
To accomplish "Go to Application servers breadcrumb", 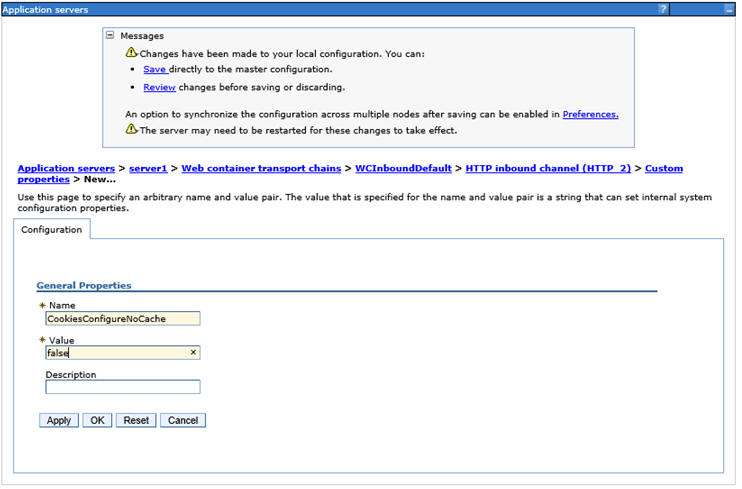I will (66, 168).
